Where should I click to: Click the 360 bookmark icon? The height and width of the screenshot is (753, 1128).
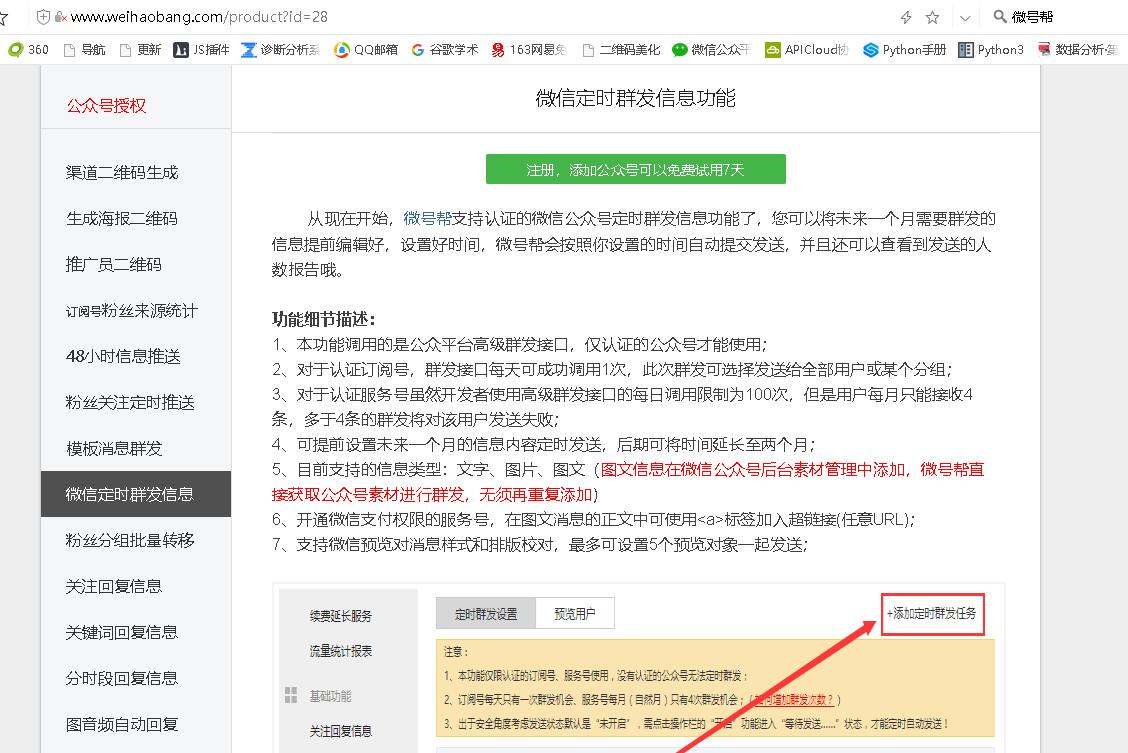(x=15, y=50)
